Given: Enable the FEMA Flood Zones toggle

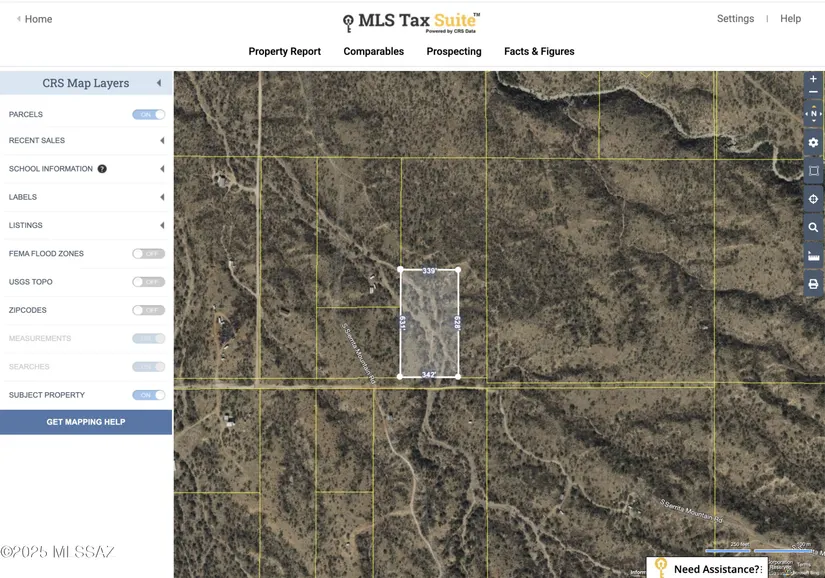Looking at the screenshot, I should [148, 254].
